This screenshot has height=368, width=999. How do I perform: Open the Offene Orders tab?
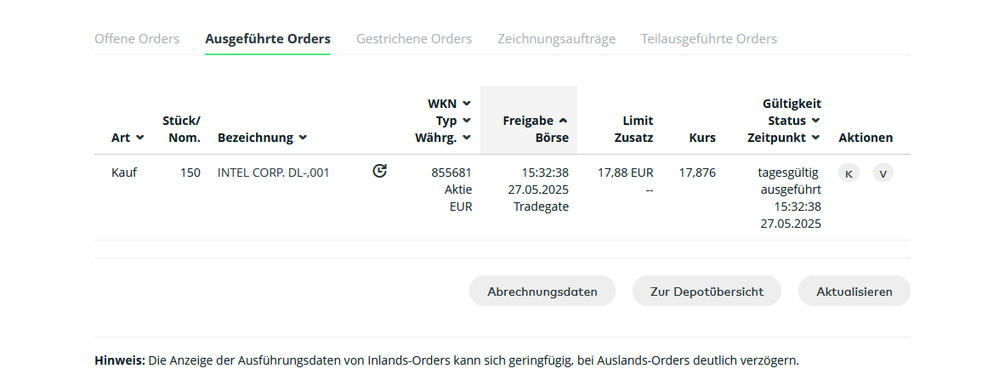pyautogui.click(x=137, y=39)
